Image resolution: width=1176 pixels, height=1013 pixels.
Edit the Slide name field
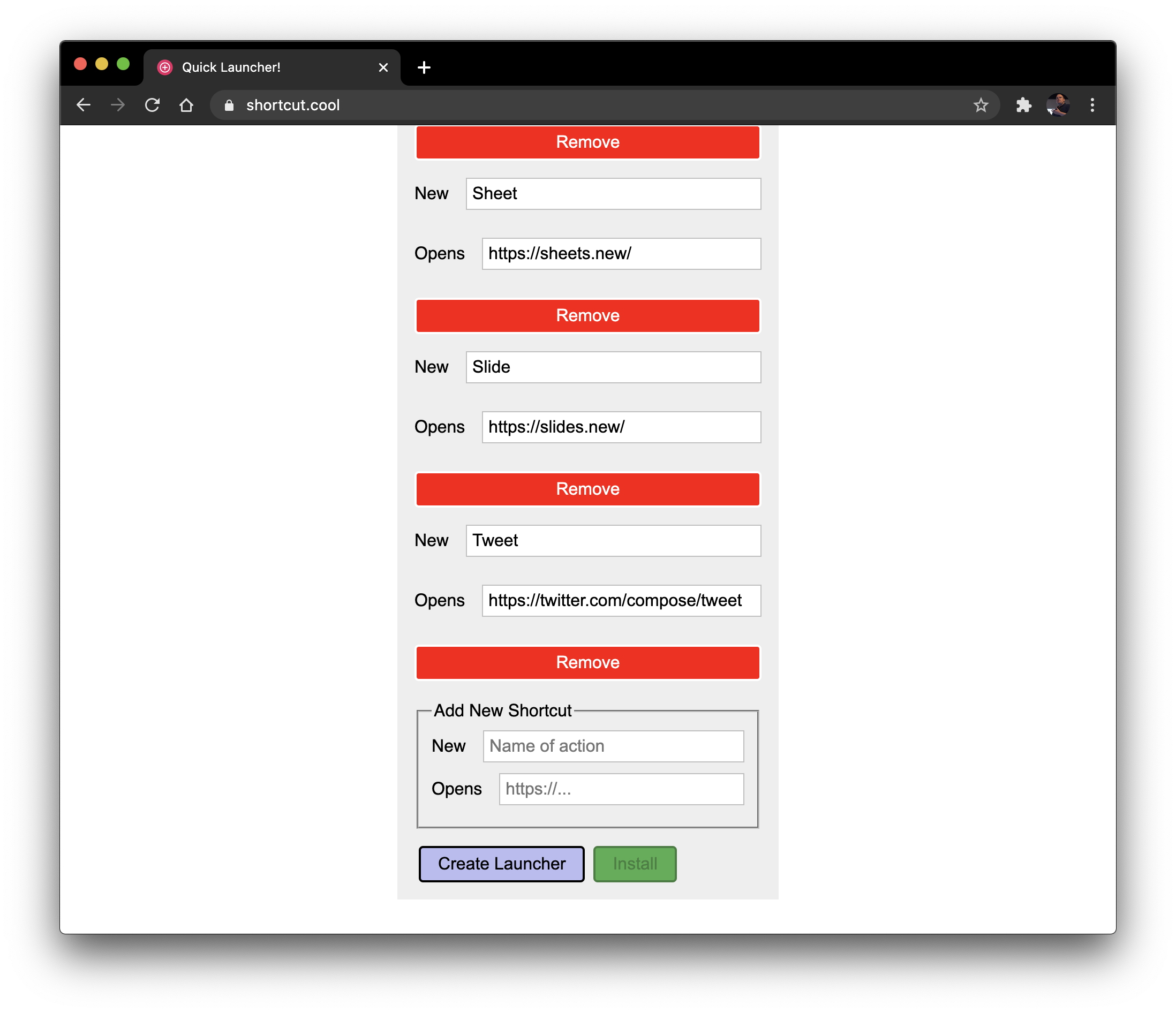(x=613, y=367)
